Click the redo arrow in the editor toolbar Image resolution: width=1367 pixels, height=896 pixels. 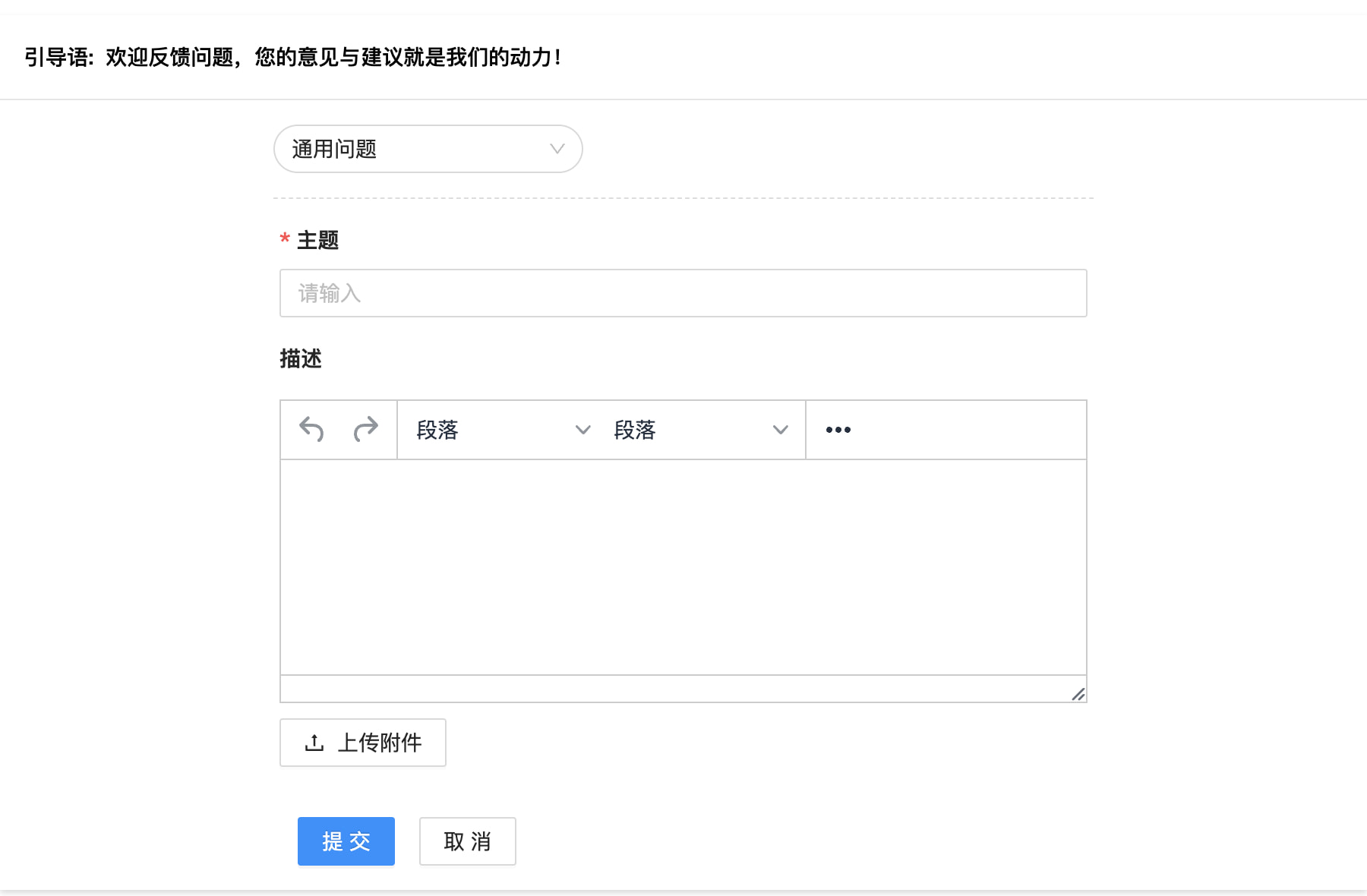(x=366, y=428)
